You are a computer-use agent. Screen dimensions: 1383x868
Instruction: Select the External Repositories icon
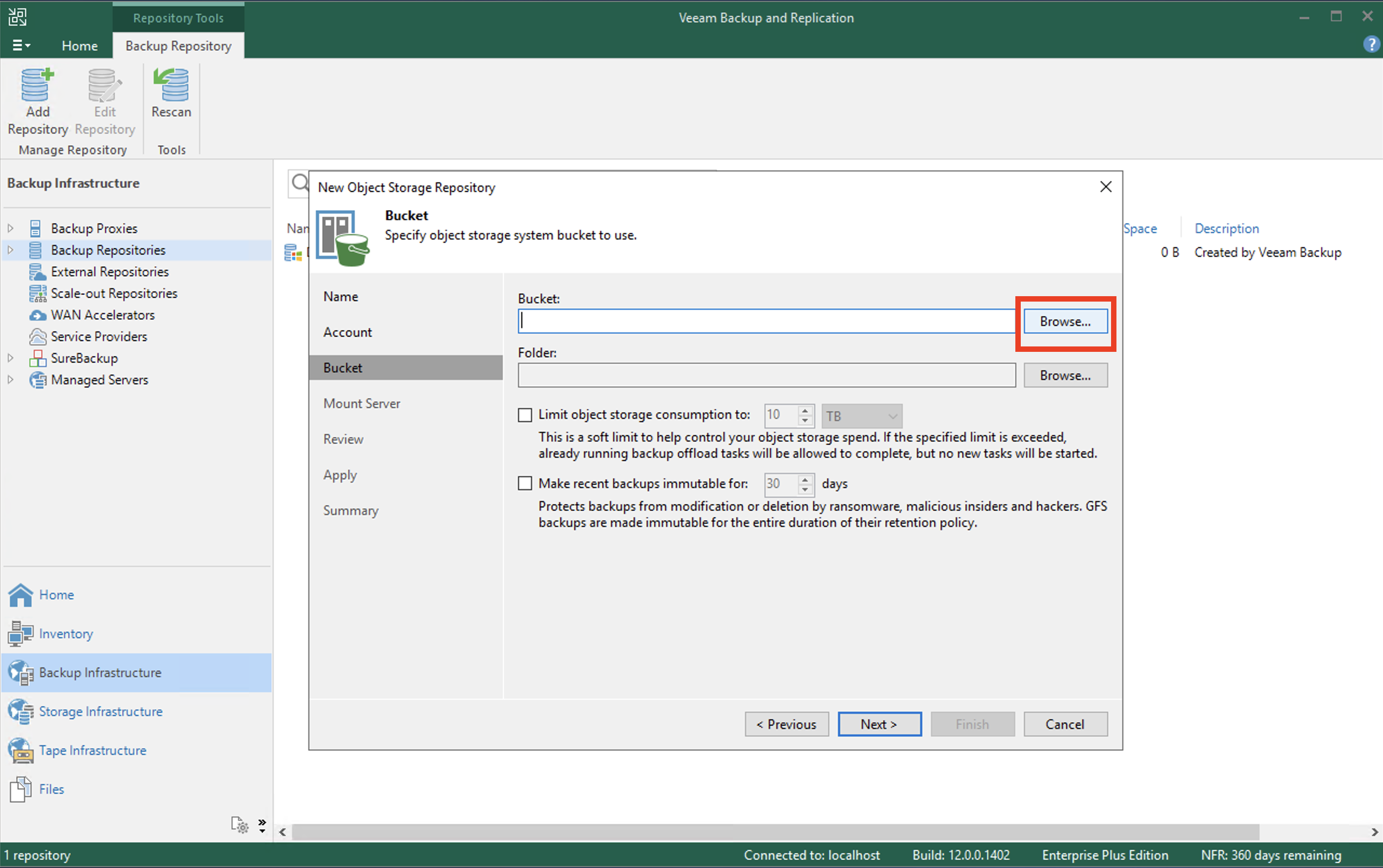[x=37, y=271]
